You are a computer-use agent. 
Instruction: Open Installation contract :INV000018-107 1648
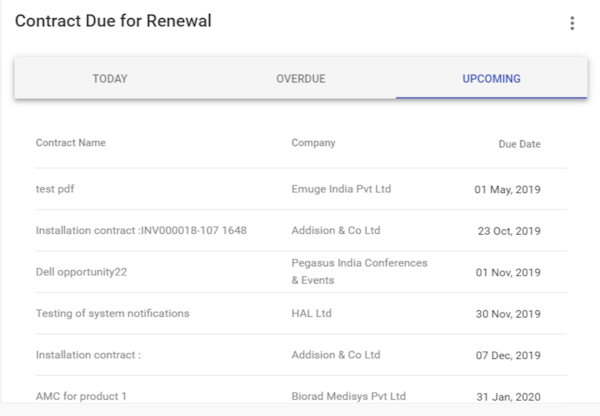pyautogui.click(x=141, y=230)
